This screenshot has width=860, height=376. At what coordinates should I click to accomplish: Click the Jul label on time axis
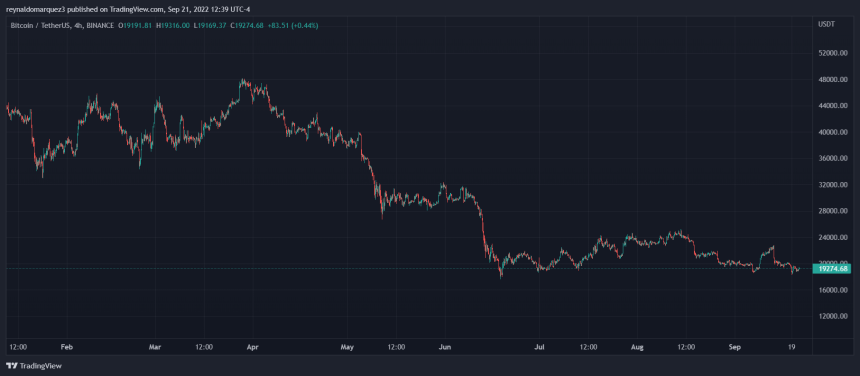(x=540, y=347)
